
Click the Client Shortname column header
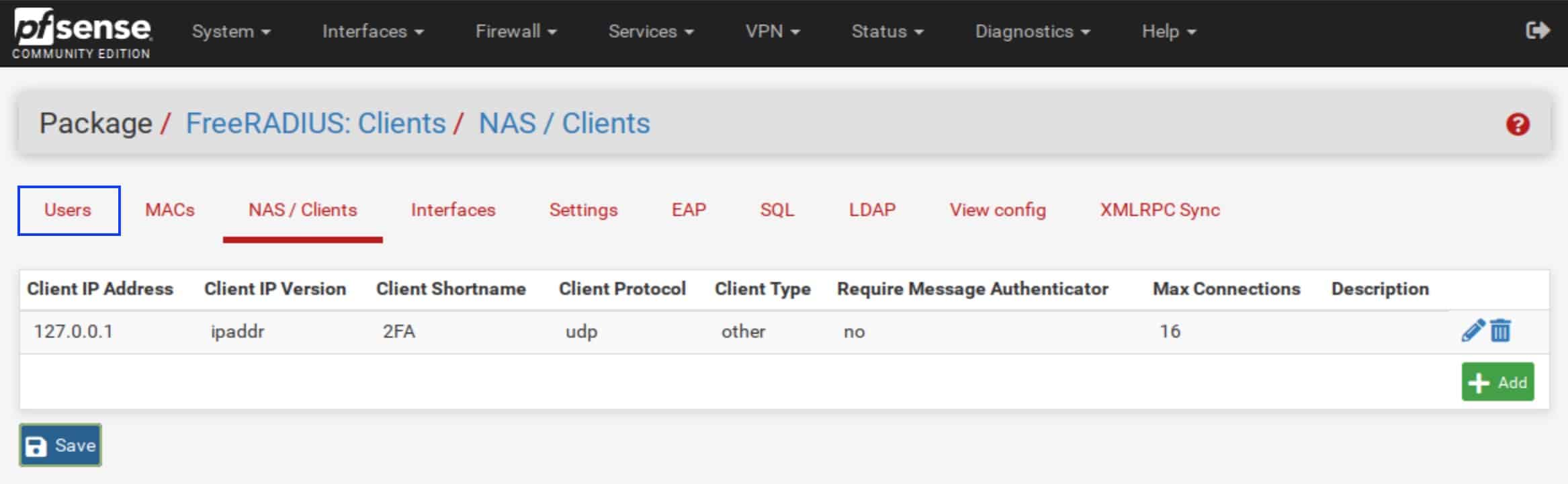[451, 289]
